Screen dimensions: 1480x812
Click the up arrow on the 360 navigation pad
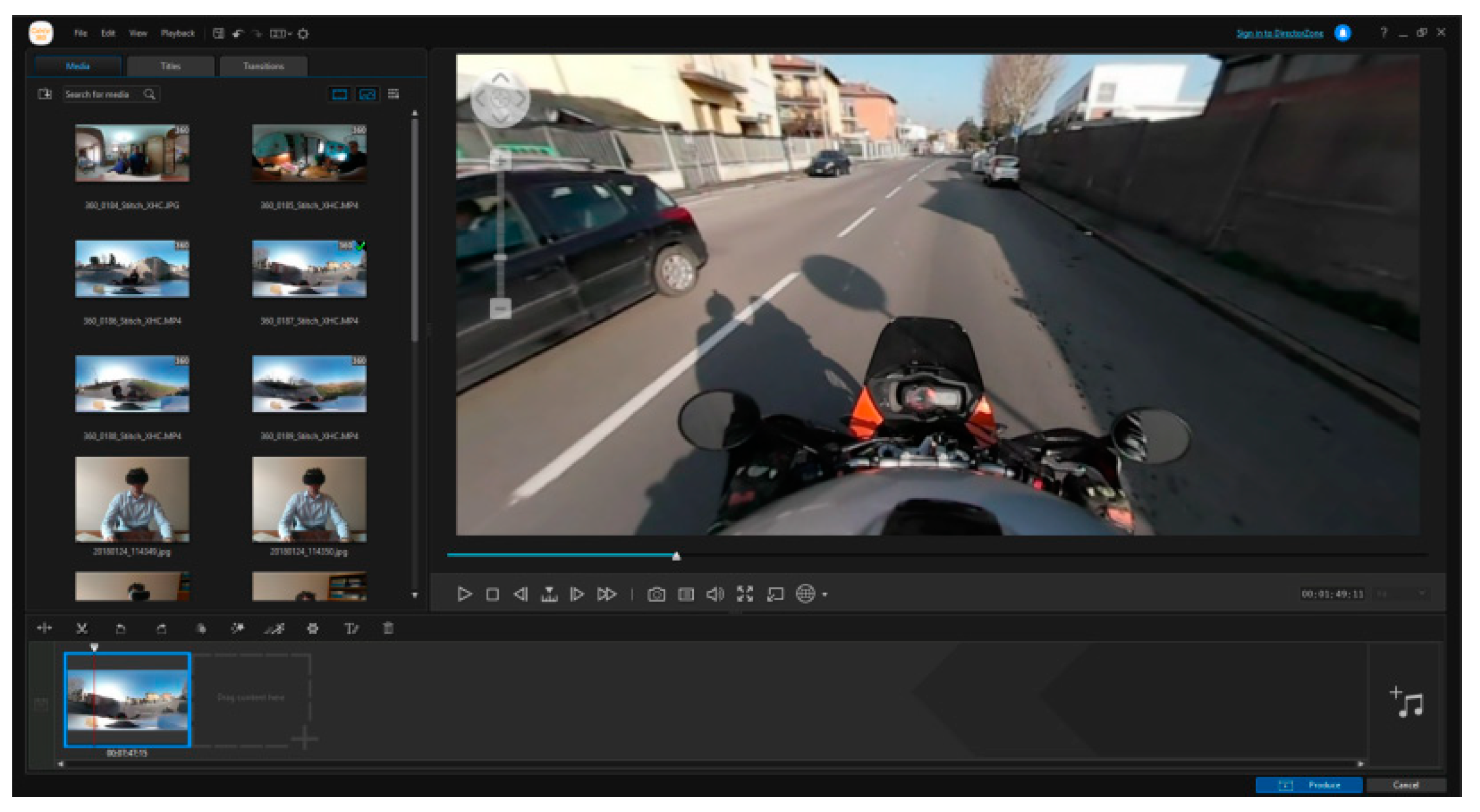[x=500, y=79]
